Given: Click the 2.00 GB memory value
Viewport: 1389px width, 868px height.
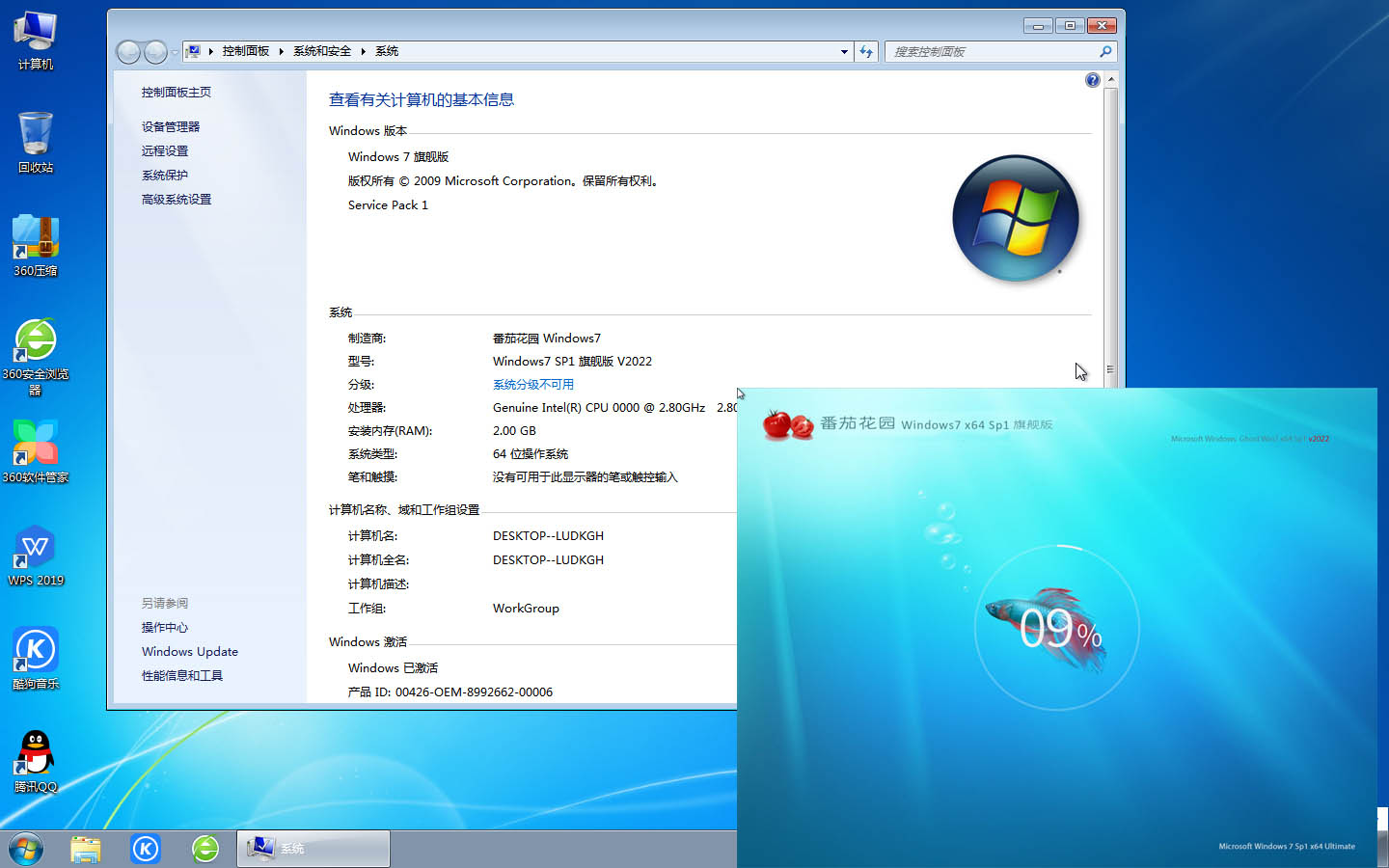Looking at the screenshot, I should [x=514, y=430].
